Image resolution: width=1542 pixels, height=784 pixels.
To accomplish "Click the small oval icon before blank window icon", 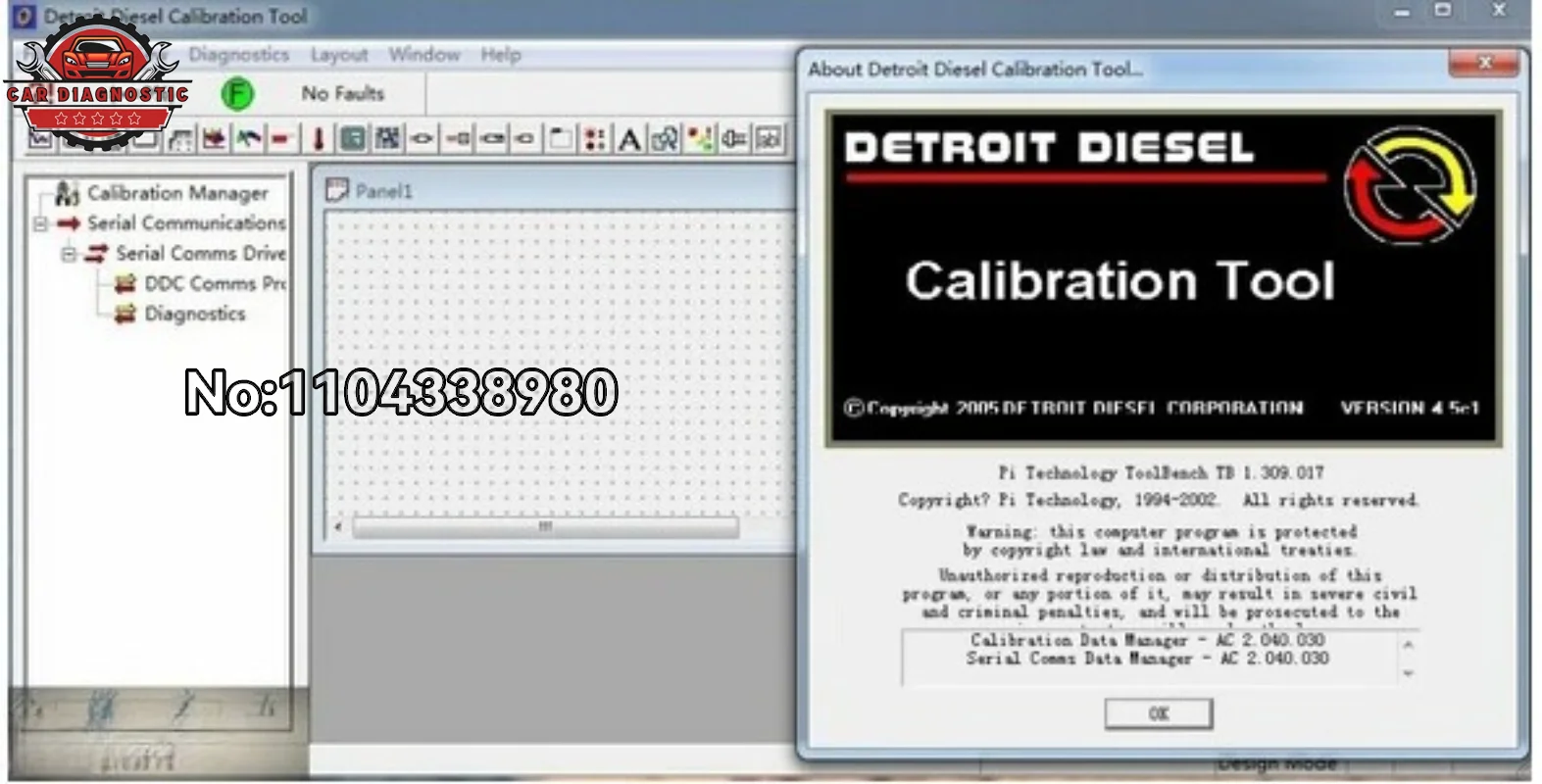I will click(525, 139).
